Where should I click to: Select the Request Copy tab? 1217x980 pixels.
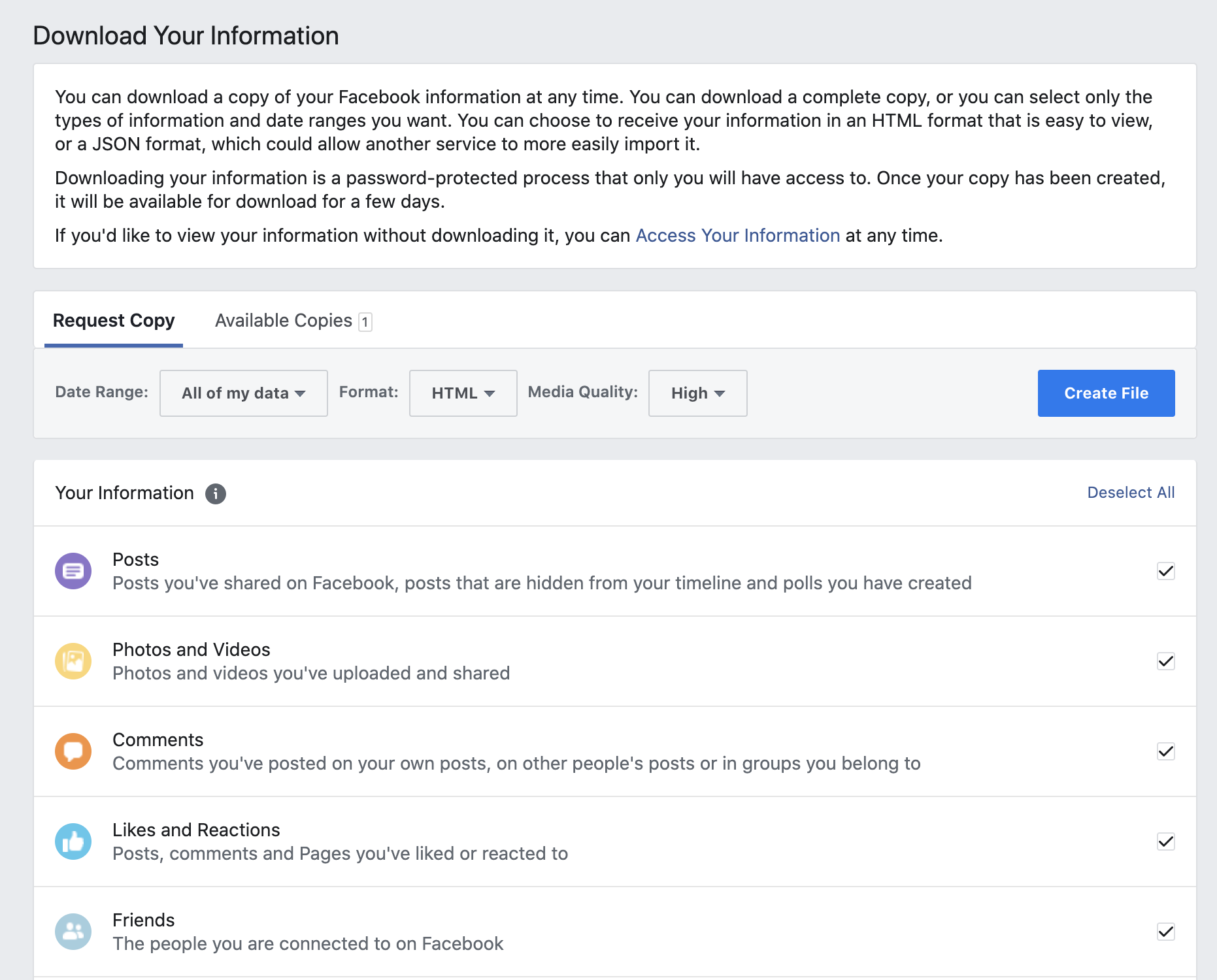pyautogui.click(x=114, y=321)
